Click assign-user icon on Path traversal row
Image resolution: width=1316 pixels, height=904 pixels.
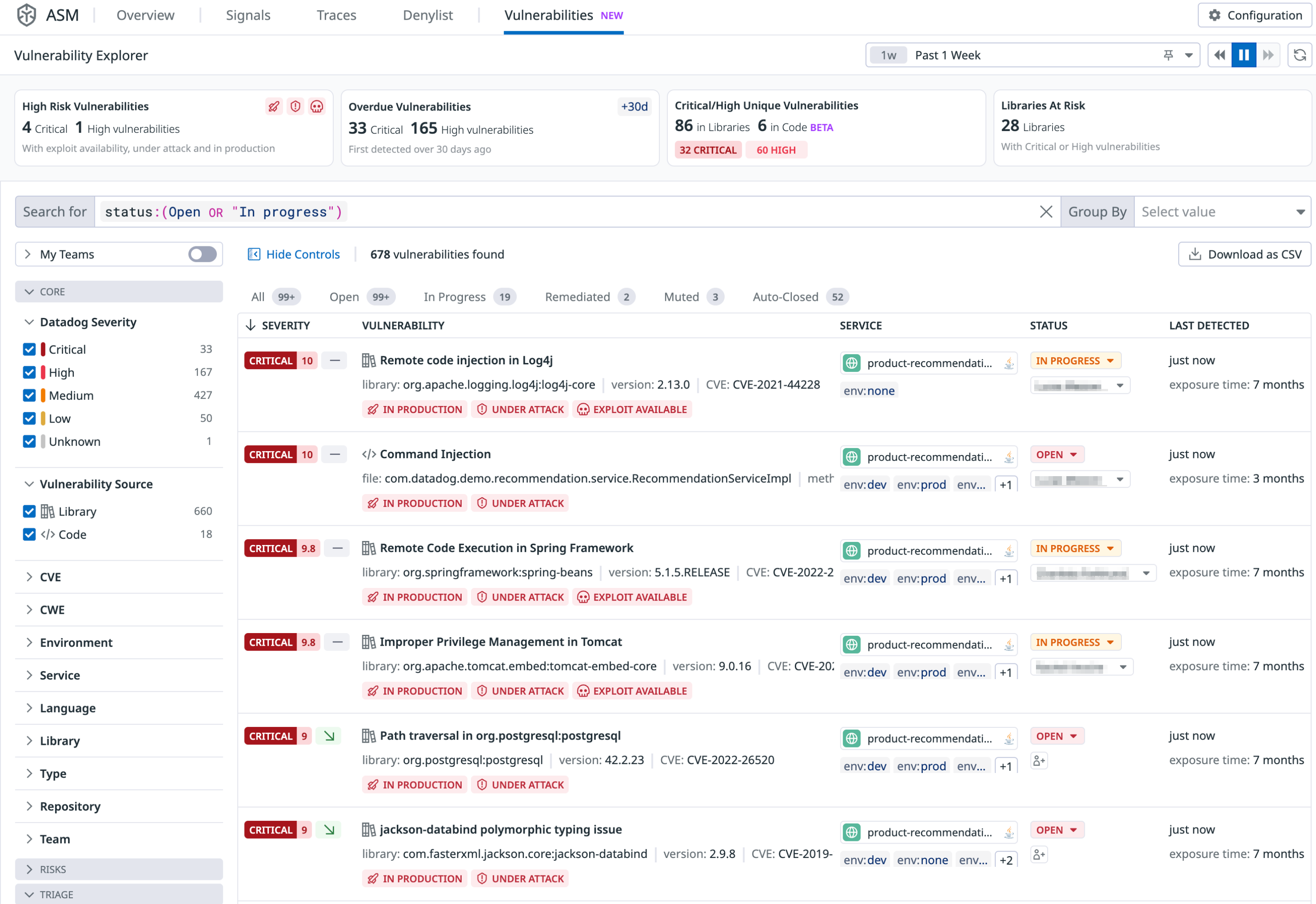click(1039, 760)
